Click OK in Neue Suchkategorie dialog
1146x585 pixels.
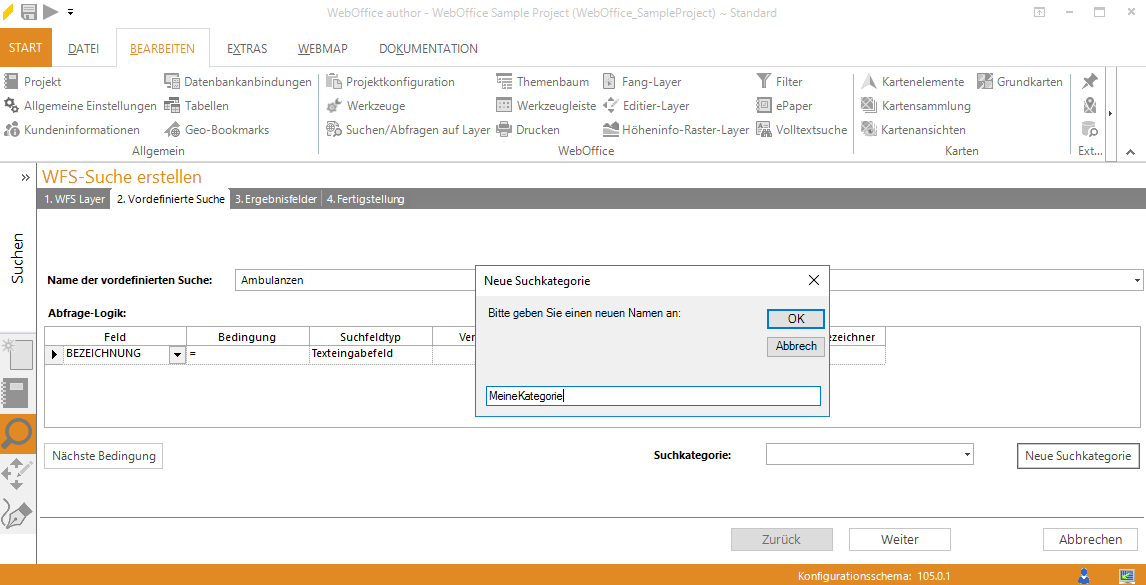795,319
